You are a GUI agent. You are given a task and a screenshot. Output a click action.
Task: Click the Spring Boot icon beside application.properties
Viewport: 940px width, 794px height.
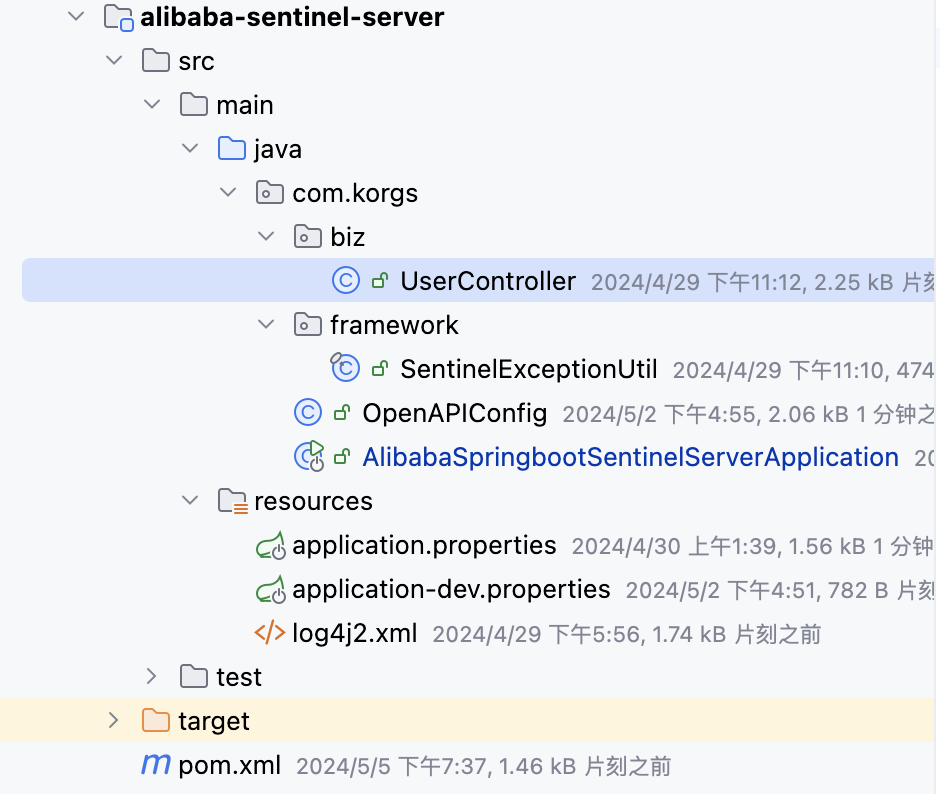tap(269, 545)
